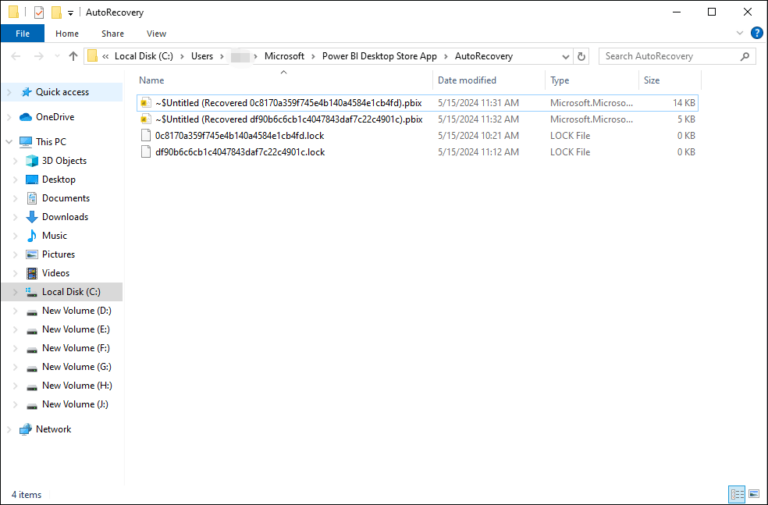Viewport: 768px width, 505px height.
Task: Open New Volume (H:) drive
Action: tap(77, 385)
